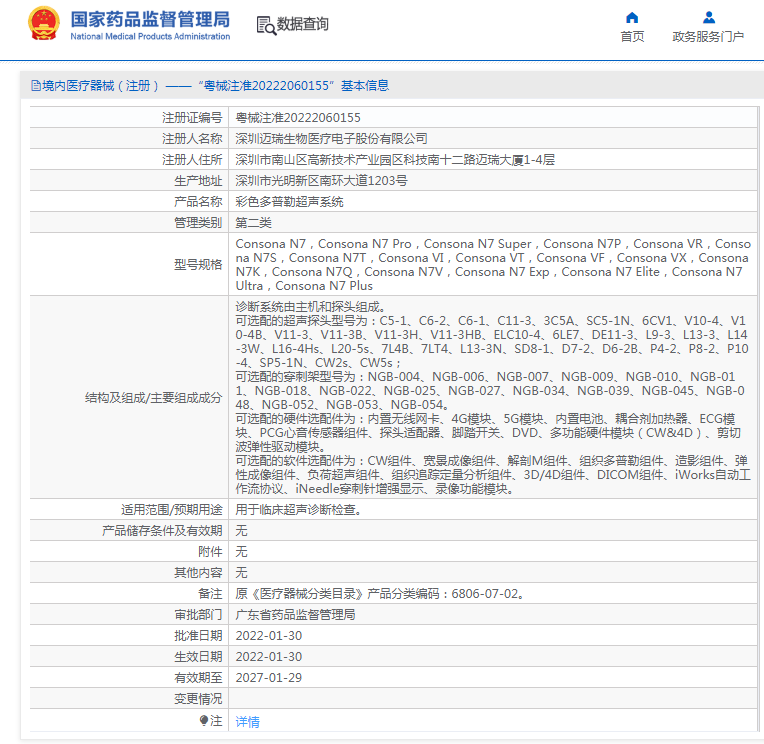The image size is (764, 744).
Task: Open the 数据查询 text link
Action: [302, 25]
